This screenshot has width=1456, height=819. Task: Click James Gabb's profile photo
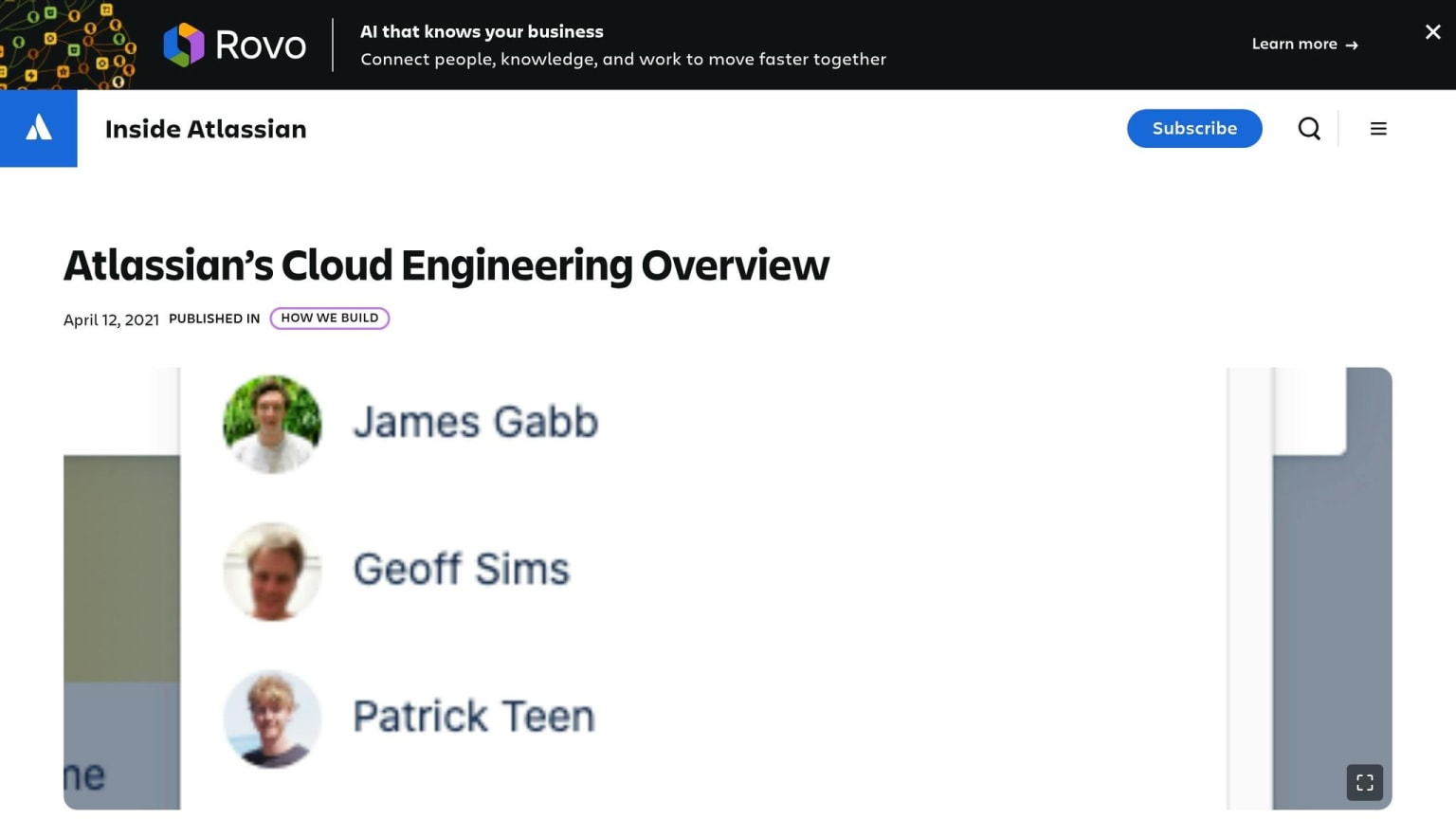click(x=272, y=424)
